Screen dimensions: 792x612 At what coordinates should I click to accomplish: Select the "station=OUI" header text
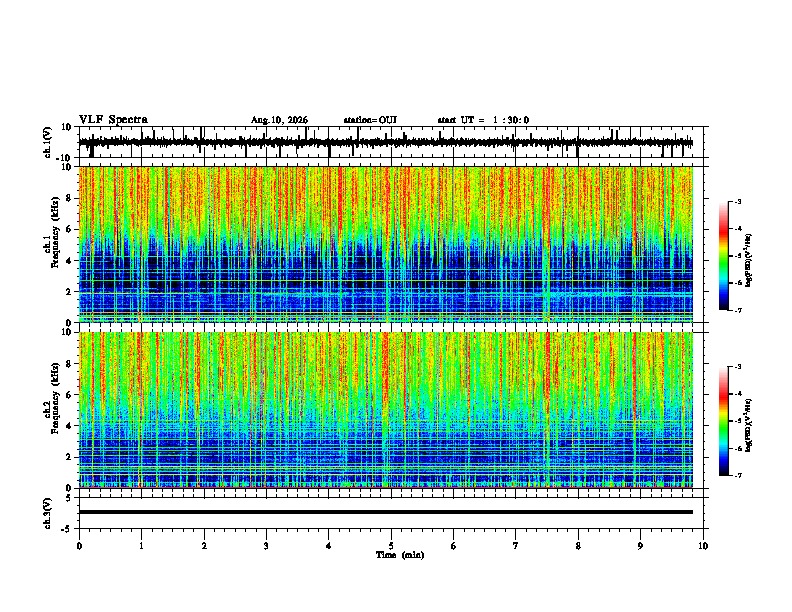point(370,120)
